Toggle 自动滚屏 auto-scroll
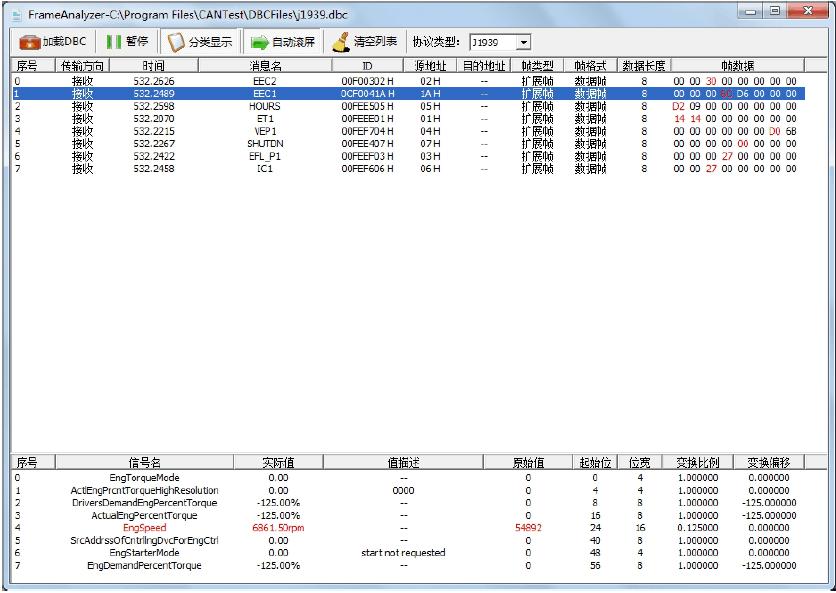Image resolution: width=836 pixels, height=593 pixels. pos(260,43)
